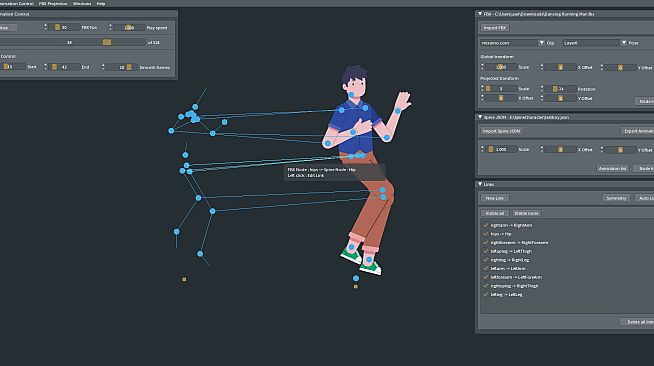Screen dimensions: 654x366
Task: Adjust the Play speed slider
Action: pyautogui.click(x=129, y=28)
